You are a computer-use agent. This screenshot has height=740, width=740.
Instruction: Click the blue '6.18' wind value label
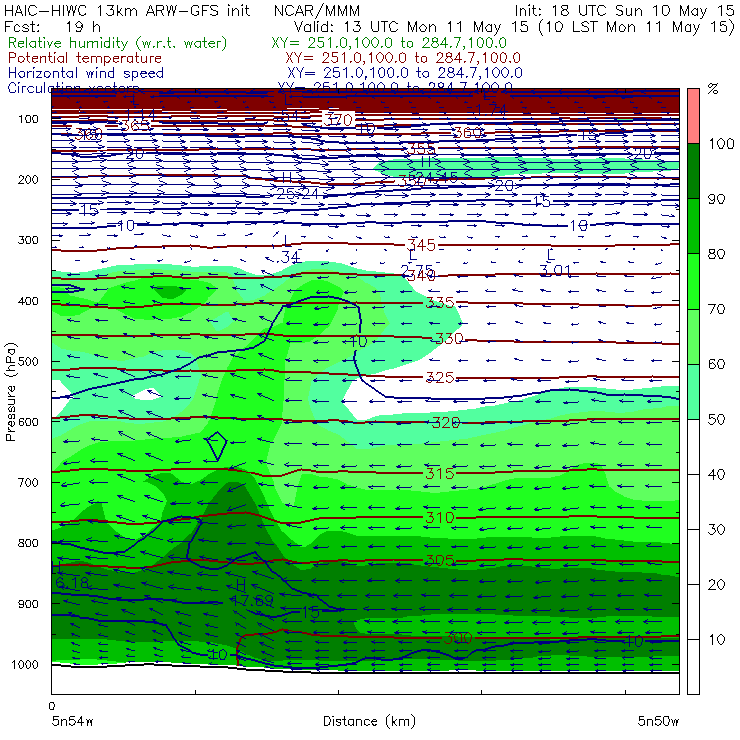pyautogui.click(x=72, y=583)
